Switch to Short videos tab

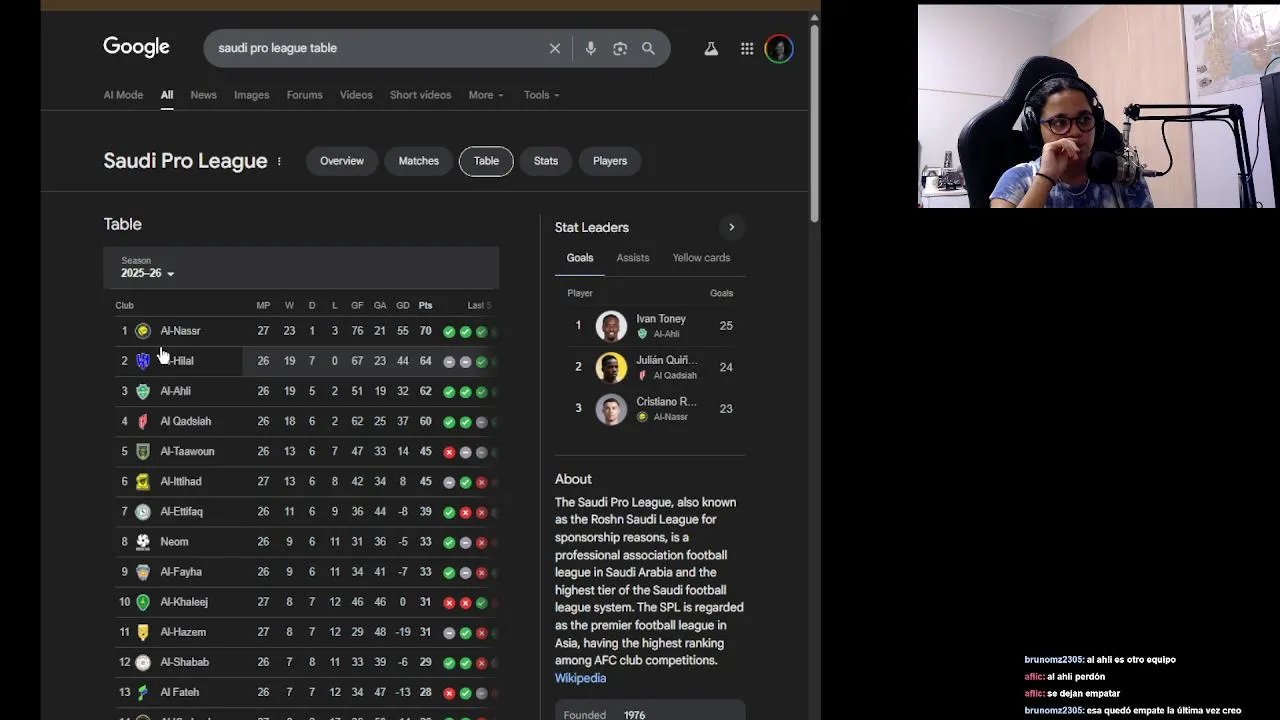pos(420,95)
